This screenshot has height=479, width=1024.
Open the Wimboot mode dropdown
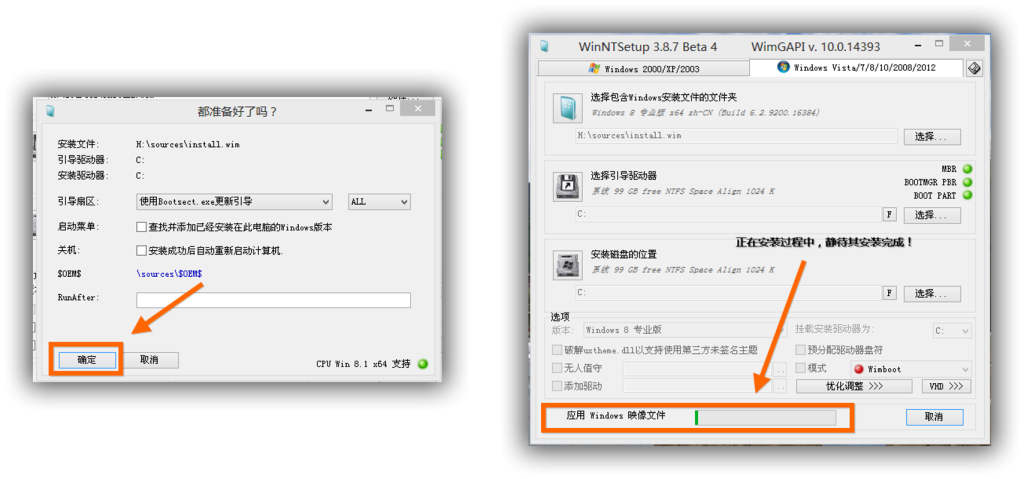[910, 369]
